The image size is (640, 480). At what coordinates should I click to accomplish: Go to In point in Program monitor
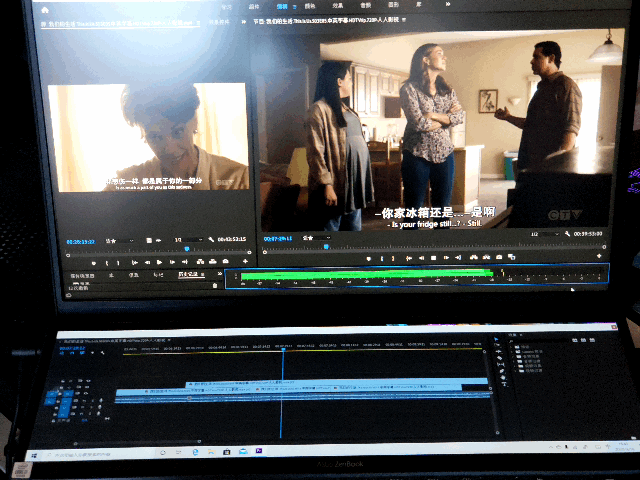tap(409, 258)
